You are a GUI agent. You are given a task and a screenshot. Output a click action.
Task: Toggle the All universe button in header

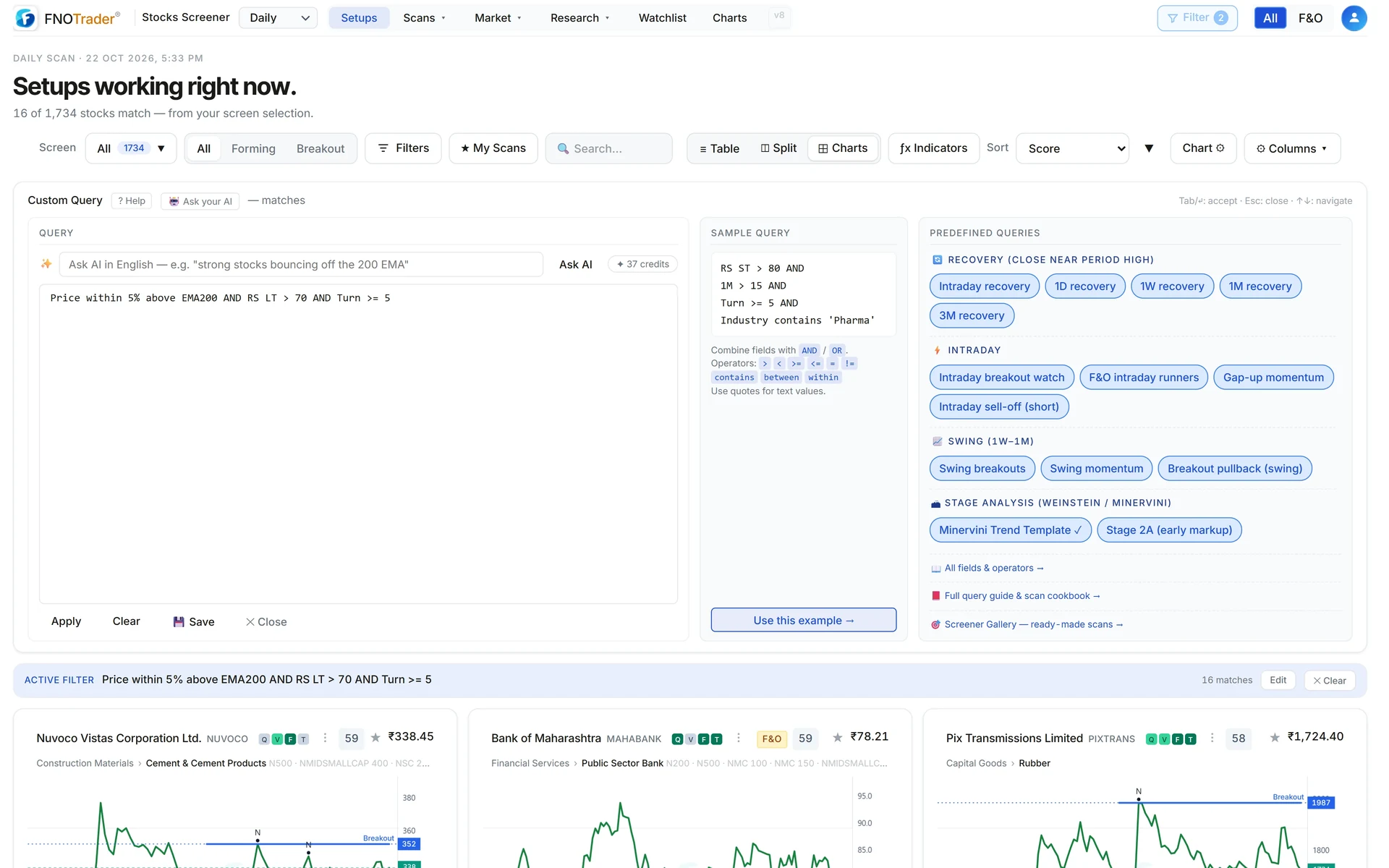coord(1270,18)
